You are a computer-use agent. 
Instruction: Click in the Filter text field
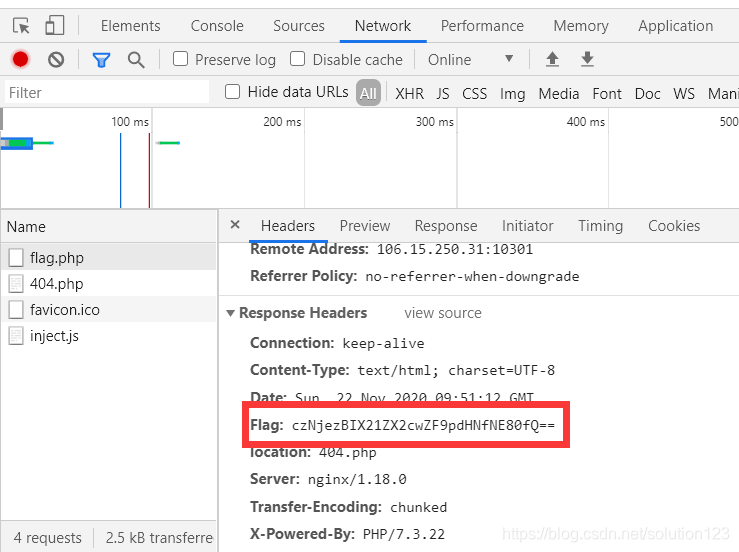tap(107, 92)
